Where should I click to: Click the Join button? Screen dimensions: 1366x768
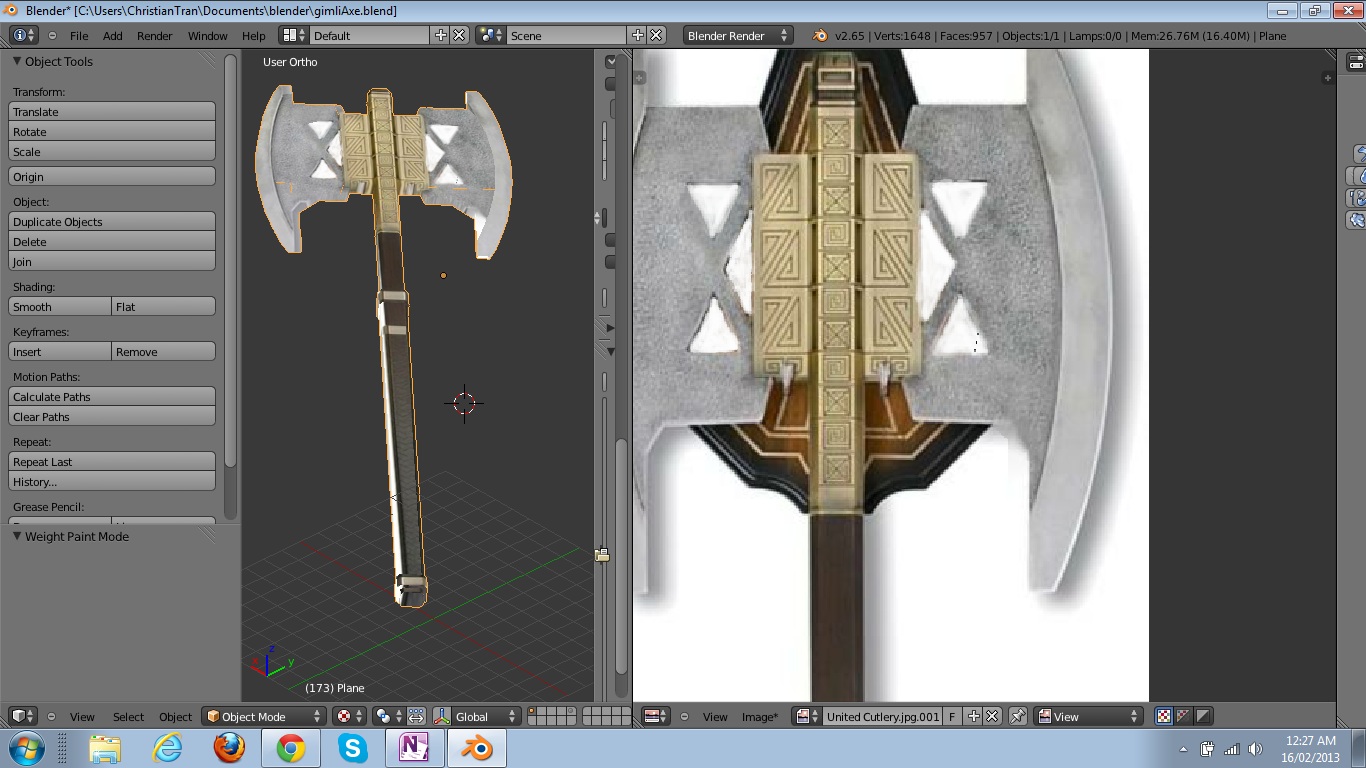point(112,262)
